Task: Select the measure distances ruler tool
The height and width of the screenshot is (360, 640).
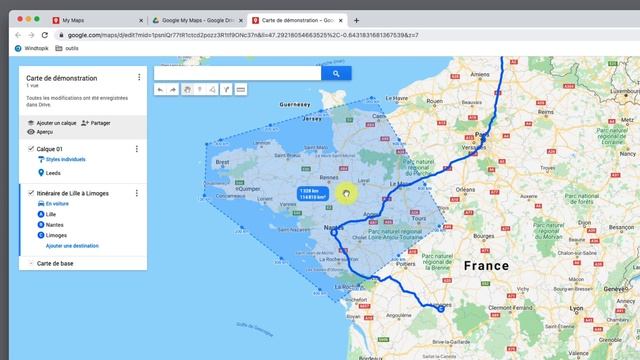Action: click(x=240, y=89)
